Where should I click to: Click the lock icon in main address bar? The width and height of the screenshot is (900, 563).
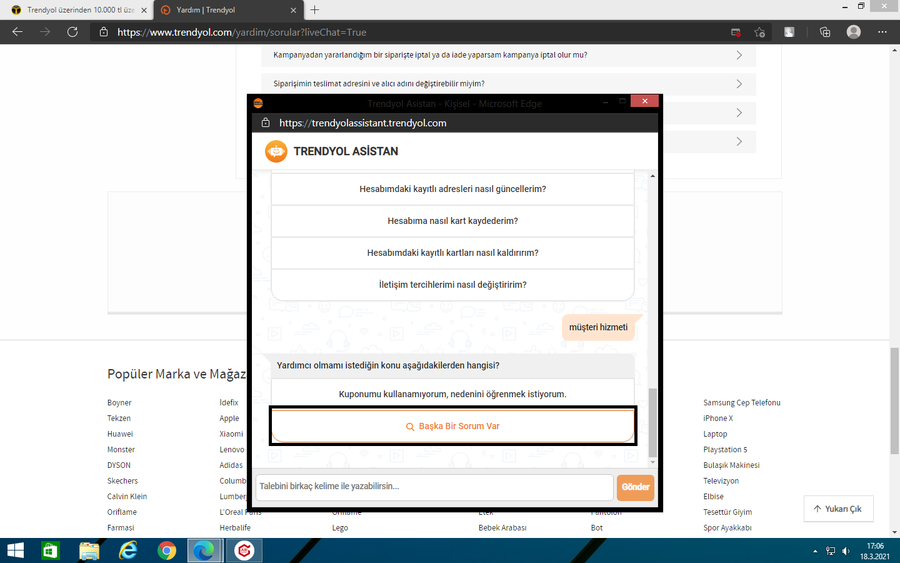point(103,32)
